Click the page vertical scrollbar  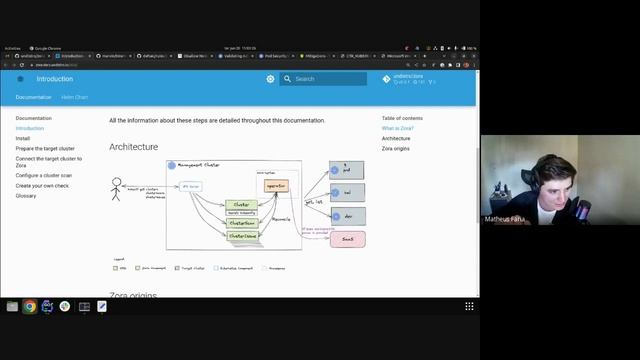(478, 184)
